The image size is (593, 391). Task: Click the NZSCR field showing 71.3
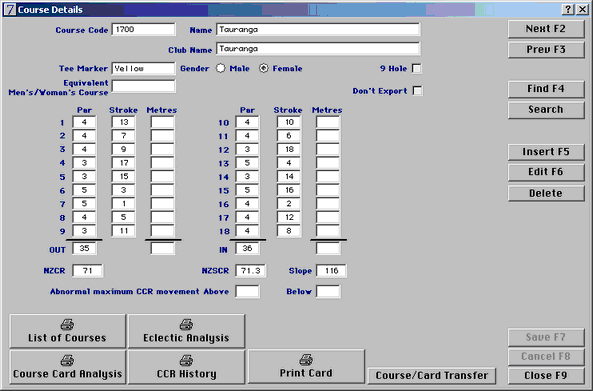(250, 271)
